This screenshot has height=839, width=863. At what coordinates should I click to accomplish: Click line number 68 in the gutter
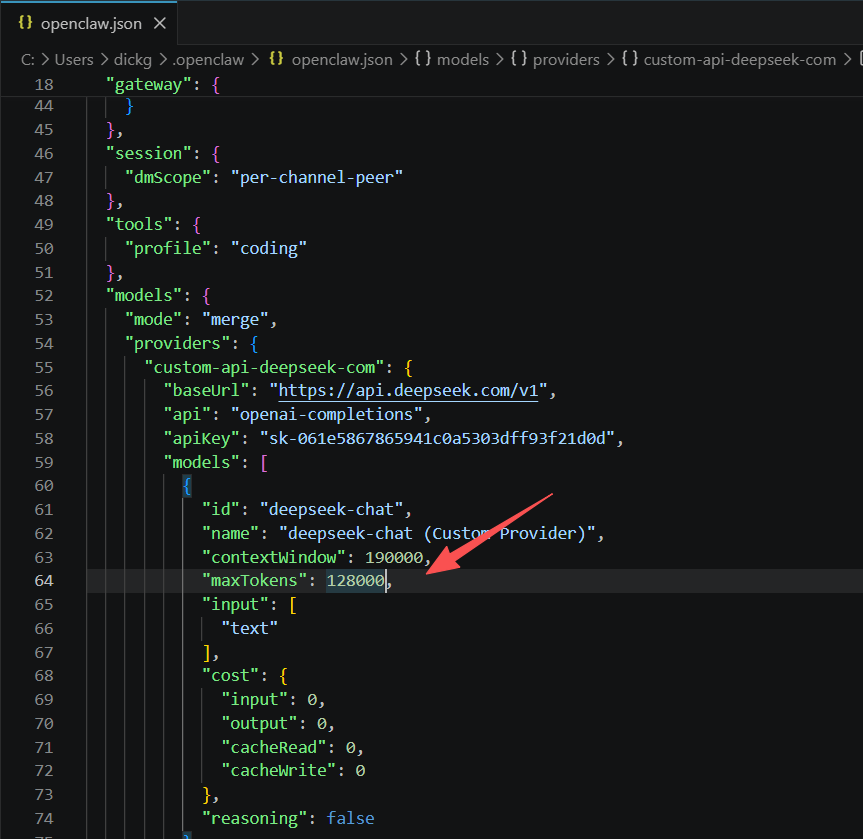pos(43,675)
